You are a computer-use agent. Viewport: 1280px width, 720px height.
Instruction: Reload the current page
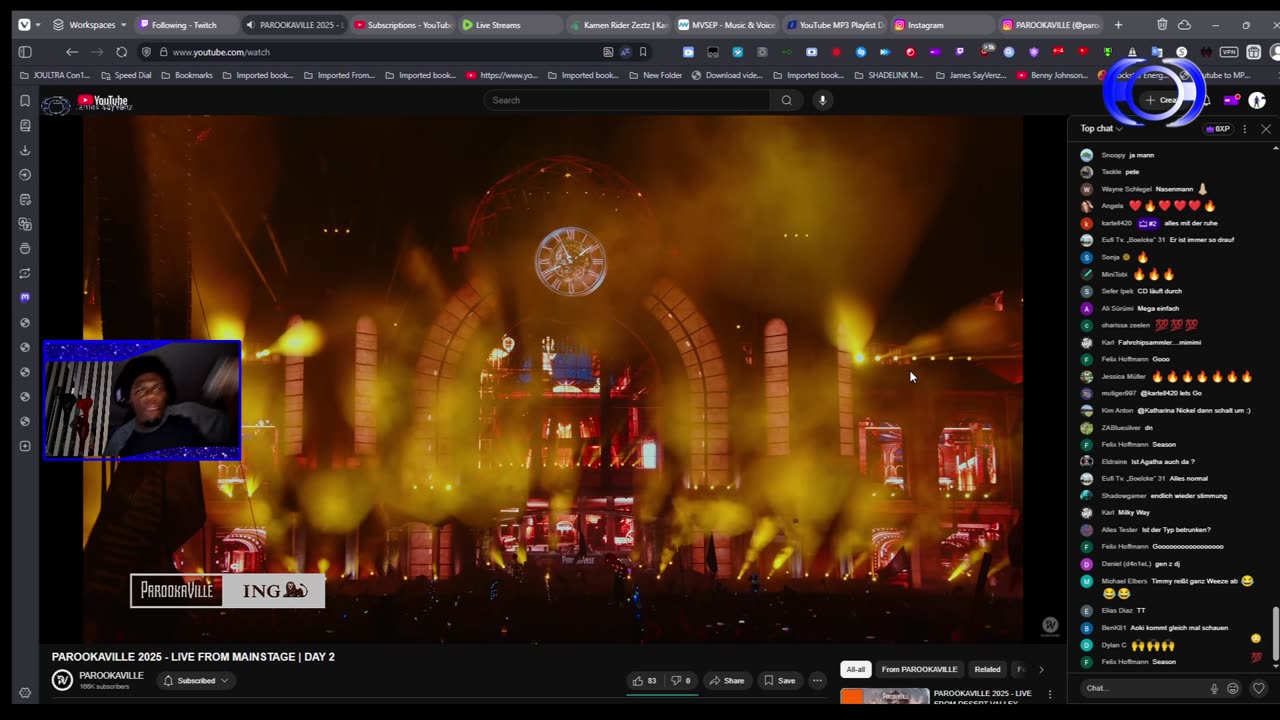pos(122,52)
